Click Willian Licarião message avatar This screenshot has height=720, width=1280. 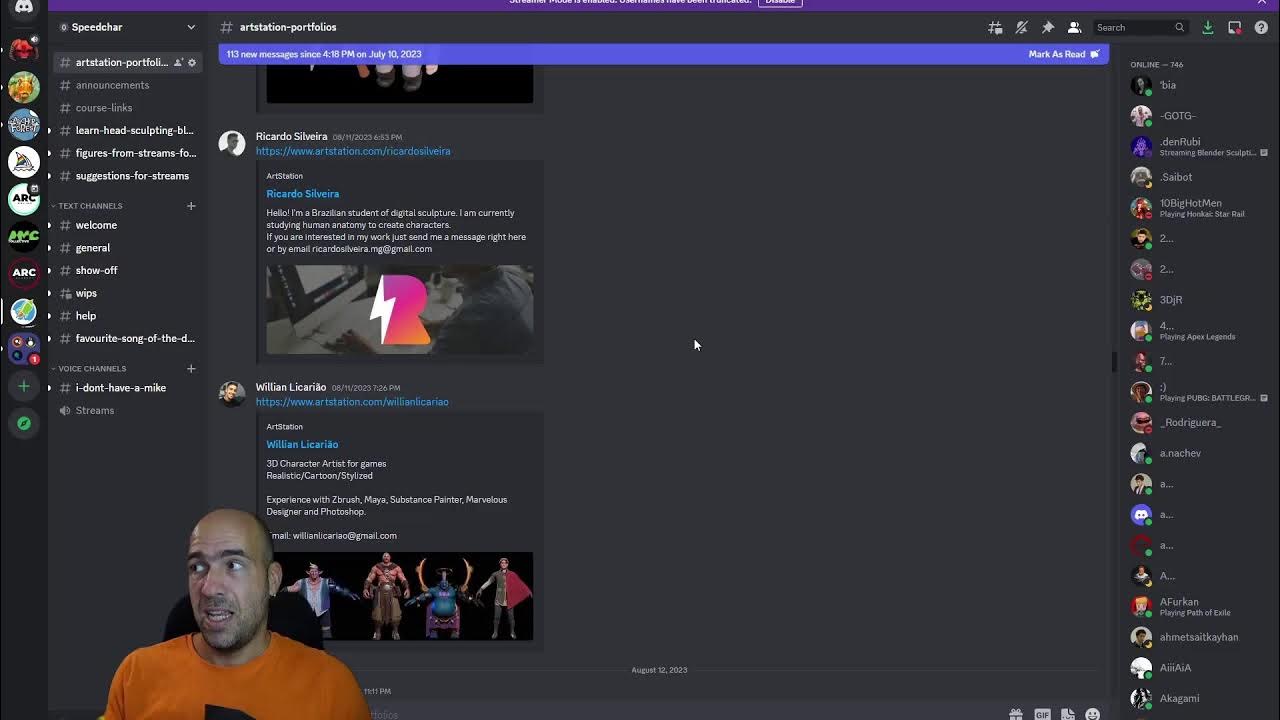[x=232, y=394]
